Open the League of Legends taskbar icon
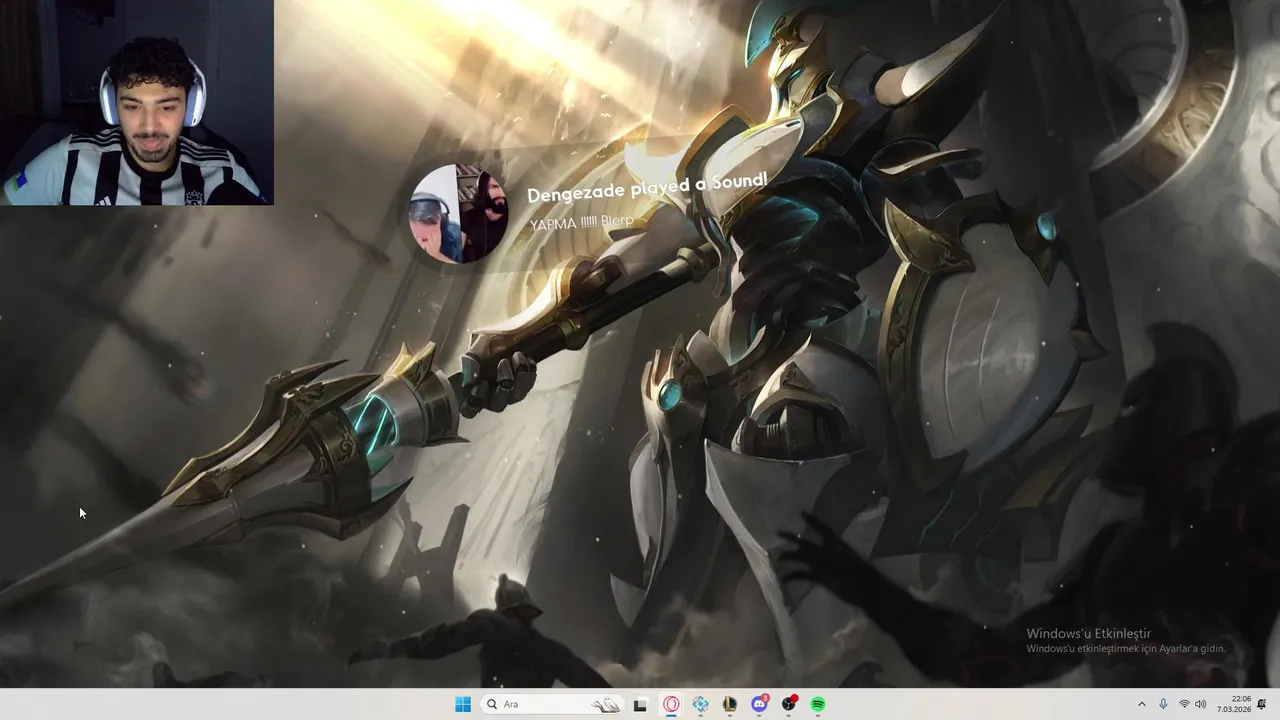 click(730, 704)
